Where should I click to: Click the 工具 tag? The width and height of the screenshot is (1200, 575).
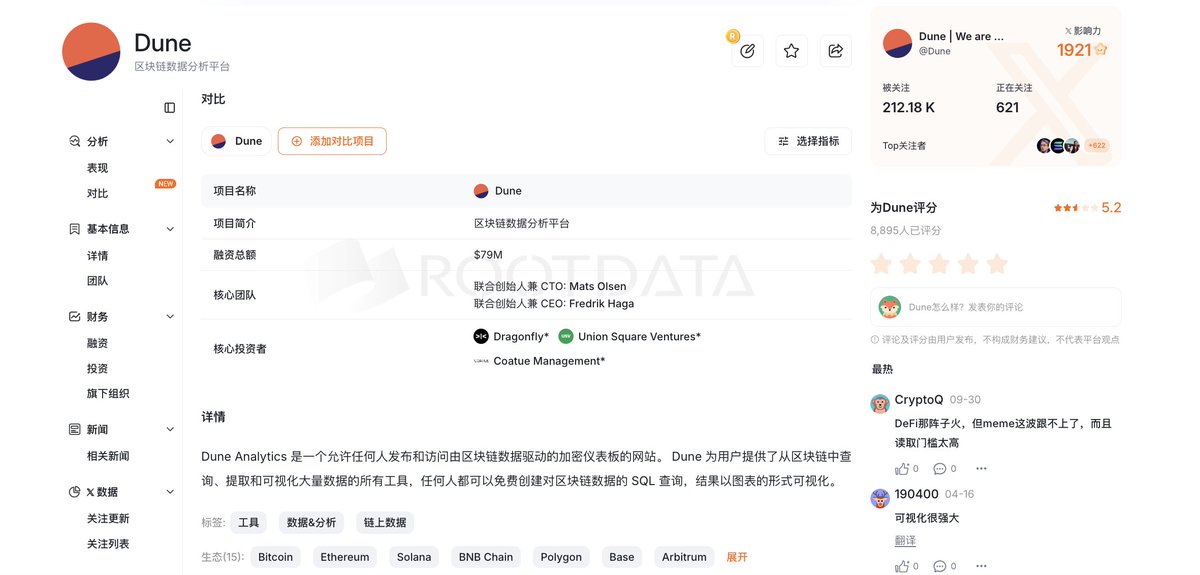pos(249,522)
